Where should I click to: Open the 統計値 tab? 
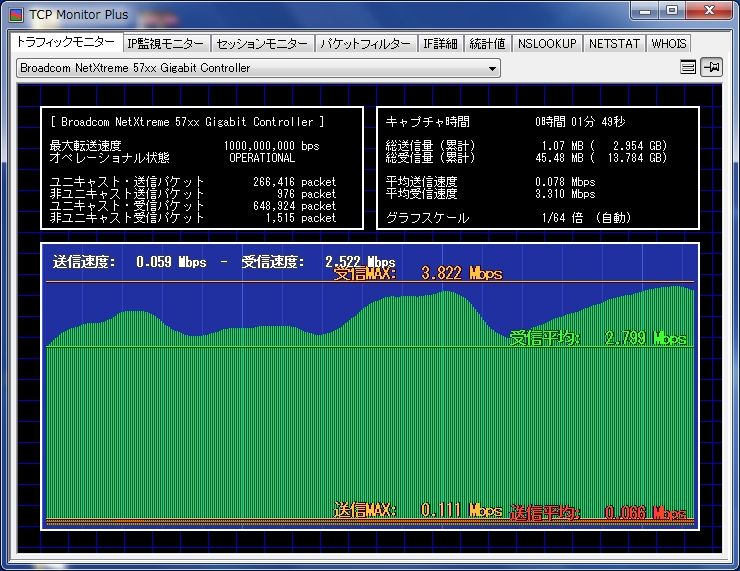coord(488,44)
